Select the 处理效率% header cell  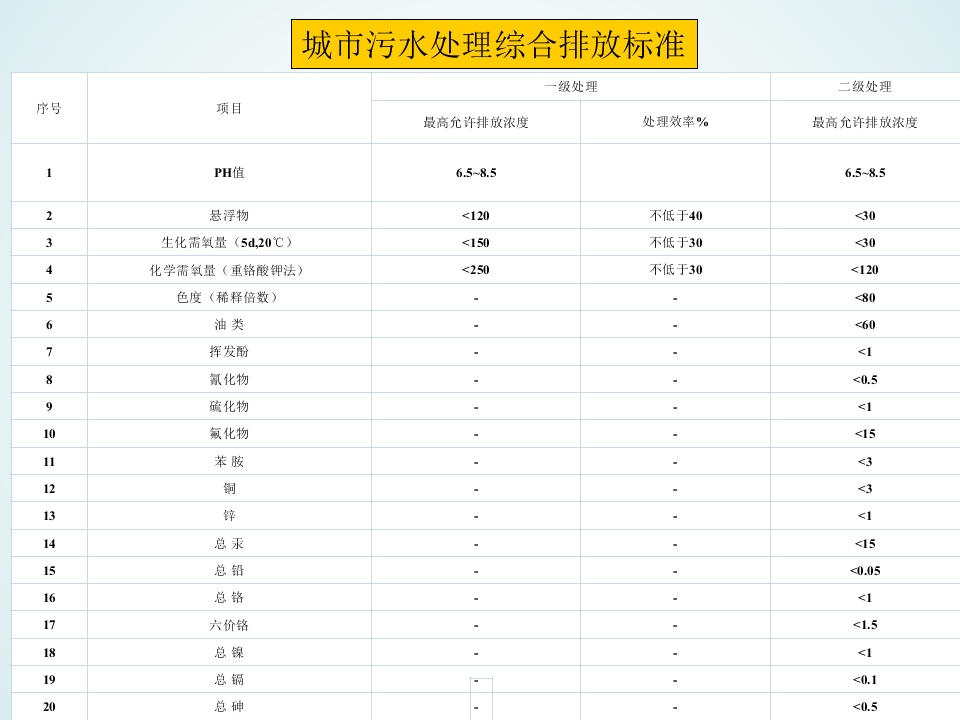[675, 122]
